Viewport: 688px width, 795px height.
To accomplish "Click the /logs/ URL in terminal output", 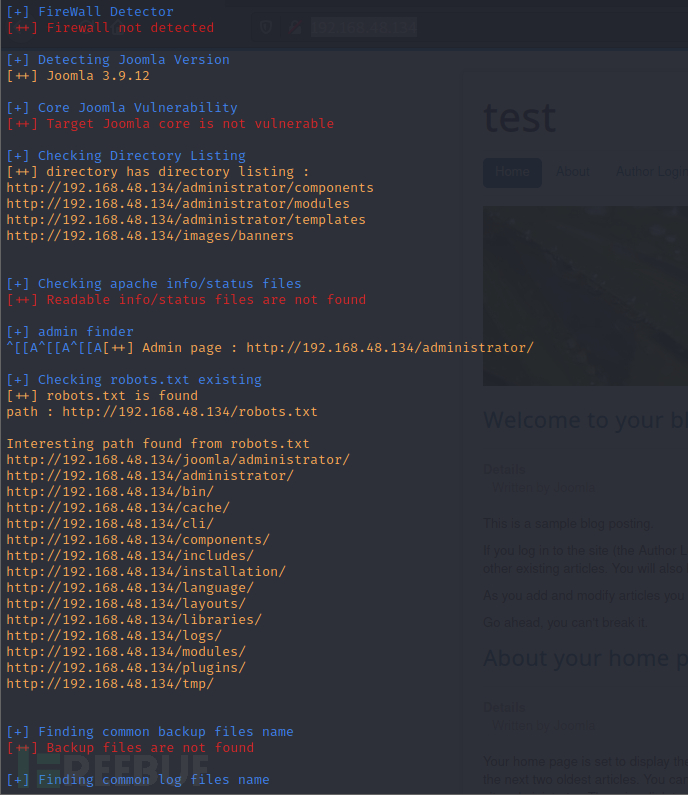I will [x=114, y=636].
